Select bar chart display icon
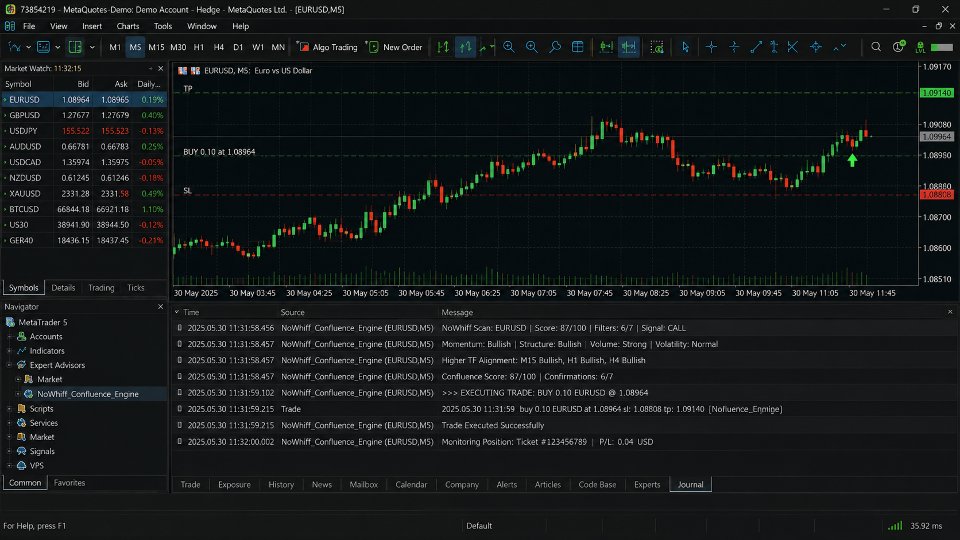960x540 pixels. coord(443,47)
